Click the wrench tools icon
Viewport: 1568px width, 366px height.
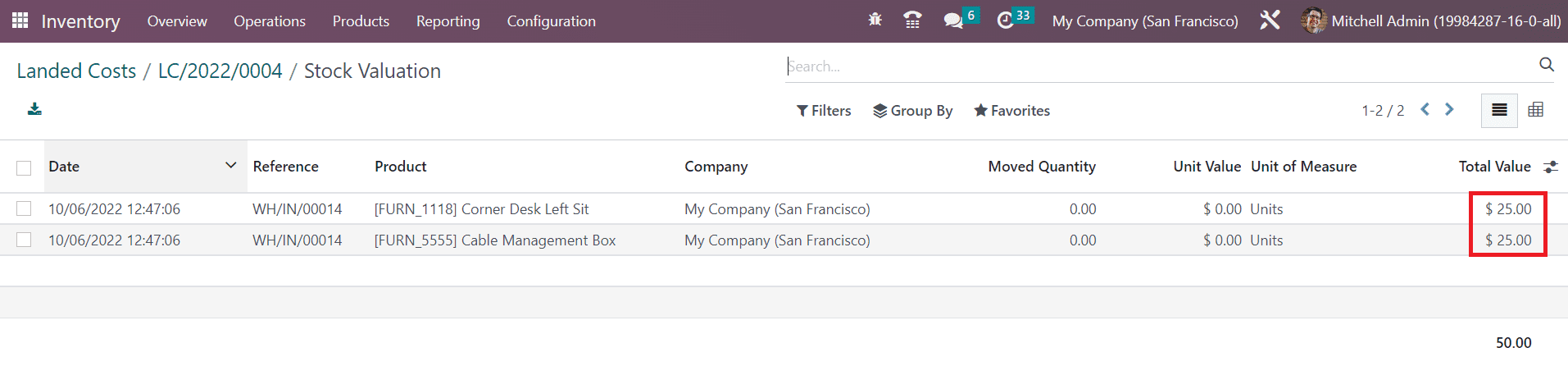(x=1270, y=21)
